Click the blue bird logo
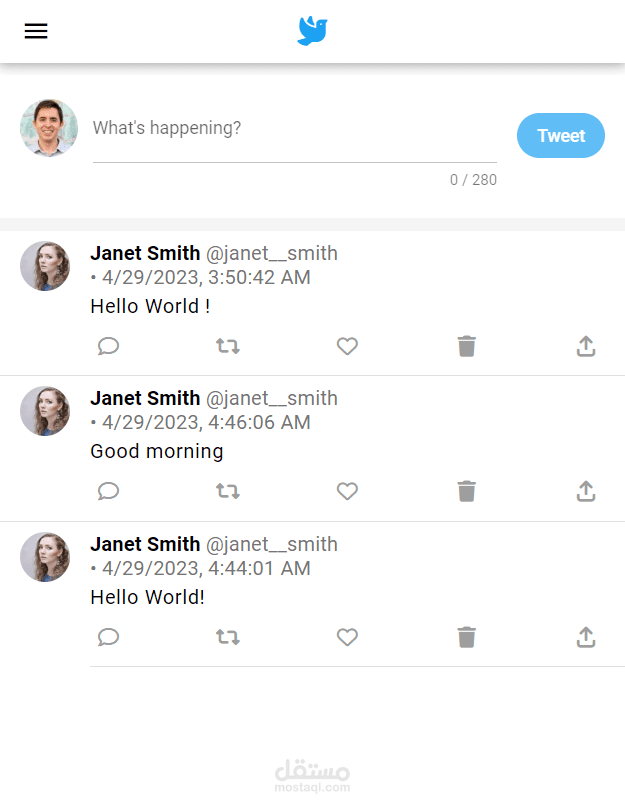This screenshot has height=810, width=625. (312, 31)
